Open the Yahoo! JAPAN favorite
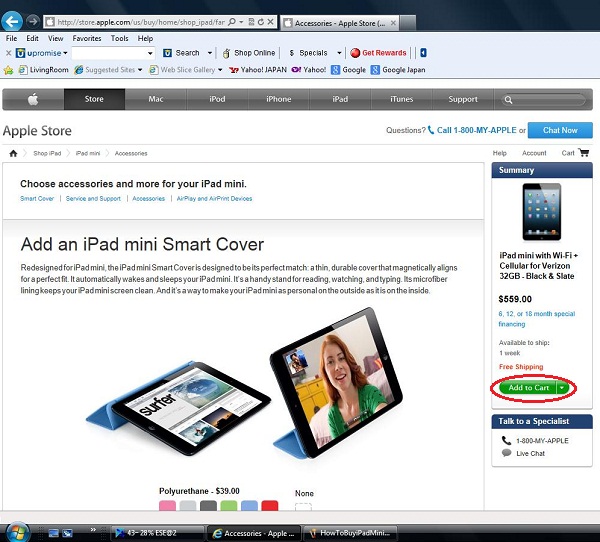The image size is (600, 542). coord(258,70)
